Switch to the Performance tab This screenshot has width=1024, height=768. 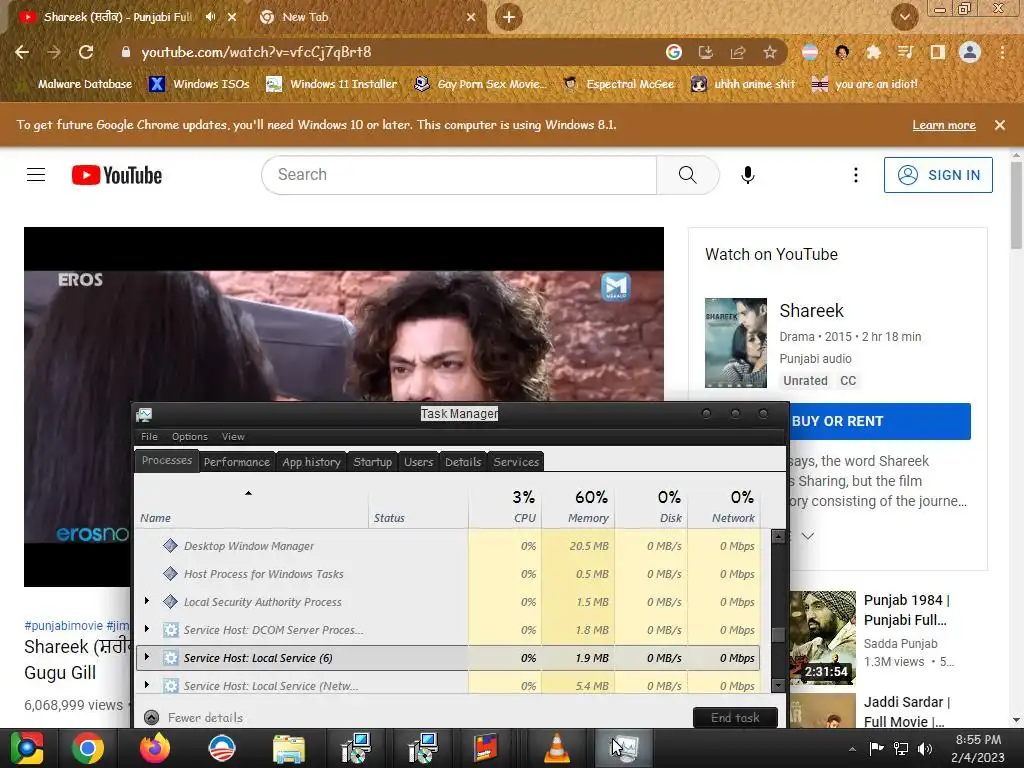pyautogui.click(x=236, y=462)
